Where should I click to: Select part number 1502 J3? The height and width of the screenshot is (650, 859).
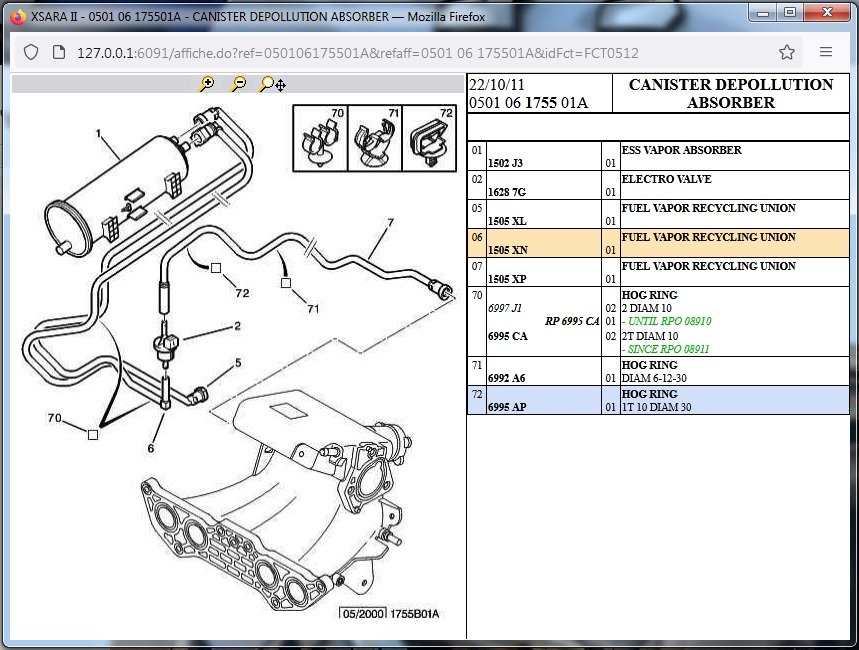click(x=505, y=163)
